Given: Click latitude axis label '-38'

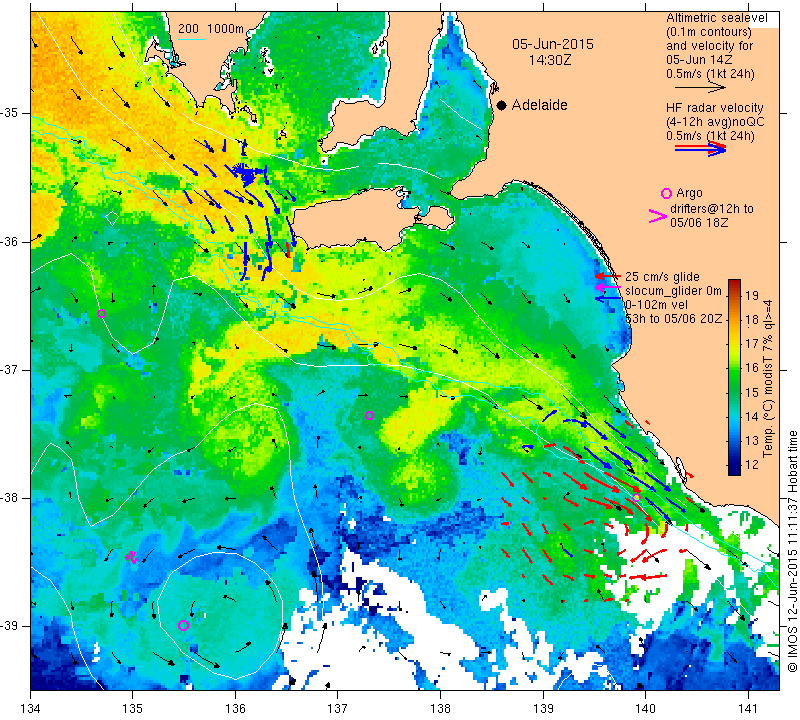Looking at the screenshot, I should (11, 498).
